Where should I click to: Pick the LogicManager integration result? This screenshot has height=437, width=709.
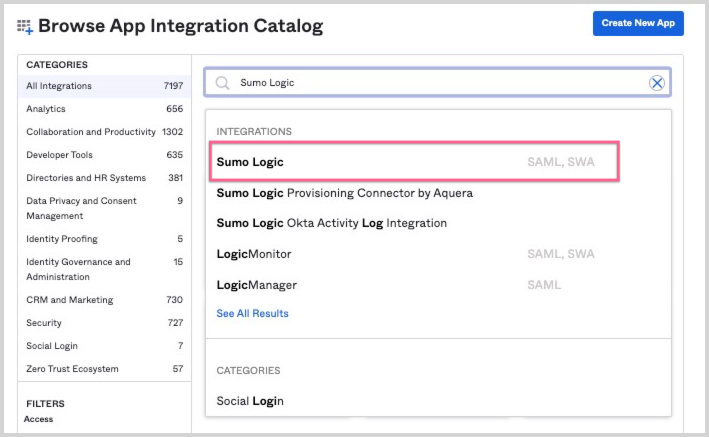point(256,285)
